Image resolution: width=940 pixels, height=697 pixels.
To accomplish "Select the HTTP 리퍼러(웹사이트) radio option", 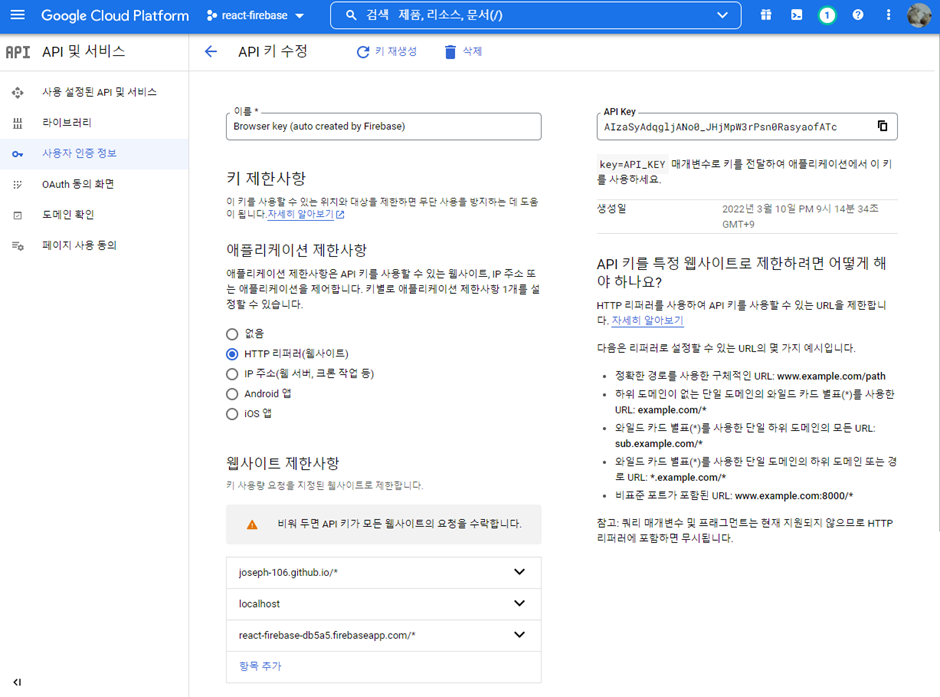I will click(232, 354).
